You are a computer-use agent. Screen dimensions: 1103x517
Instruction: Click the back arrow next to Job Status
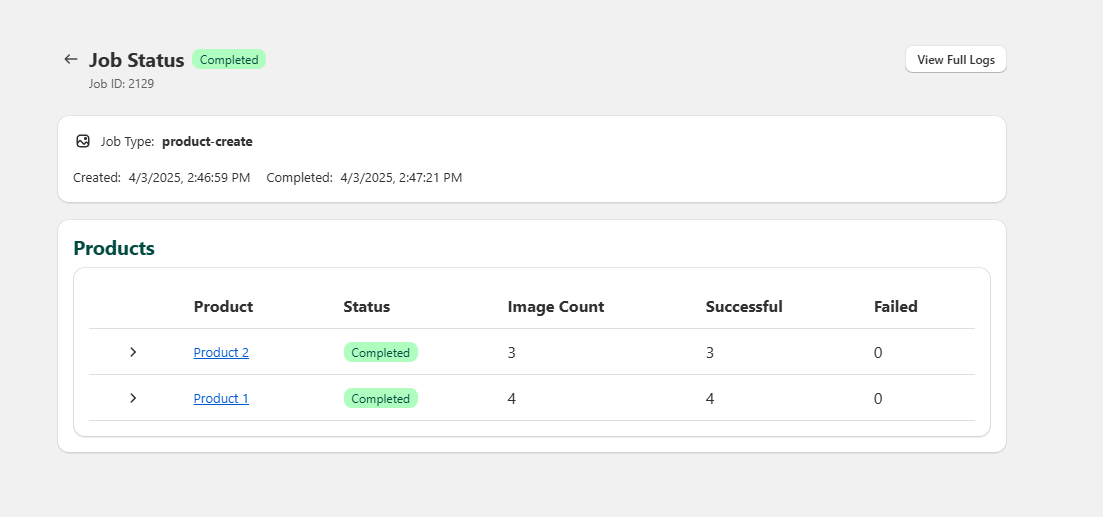pos(70,59)
